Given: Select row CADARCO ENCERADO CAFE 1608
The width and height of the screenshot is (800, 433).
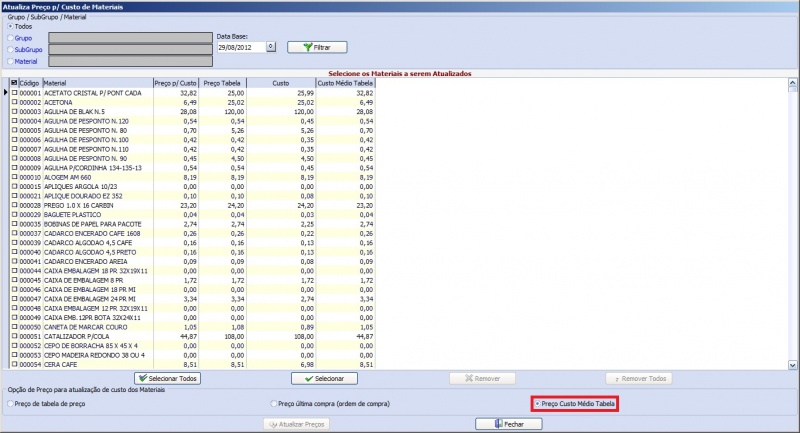Looking at the screenshot, I should tap(192, 233).
